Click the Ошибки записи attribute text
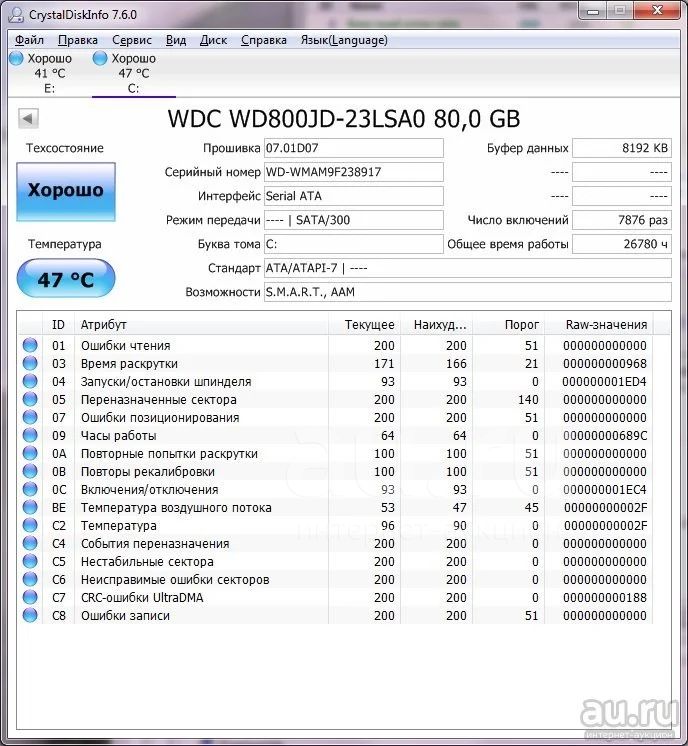 (125, 616)
